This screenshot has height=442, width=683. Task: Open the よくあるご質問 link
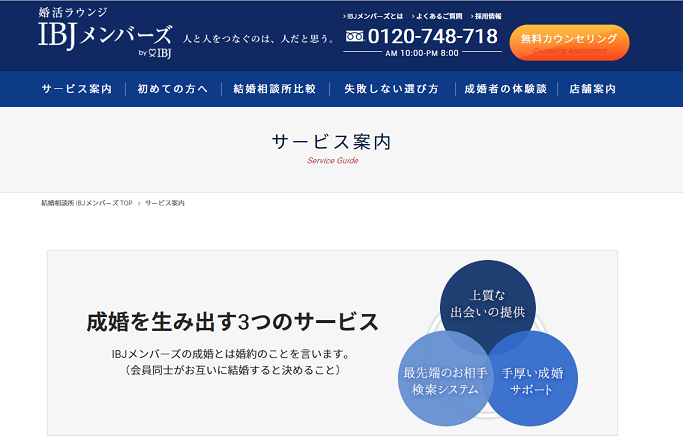pyautogui.click(x=439, y=16)
